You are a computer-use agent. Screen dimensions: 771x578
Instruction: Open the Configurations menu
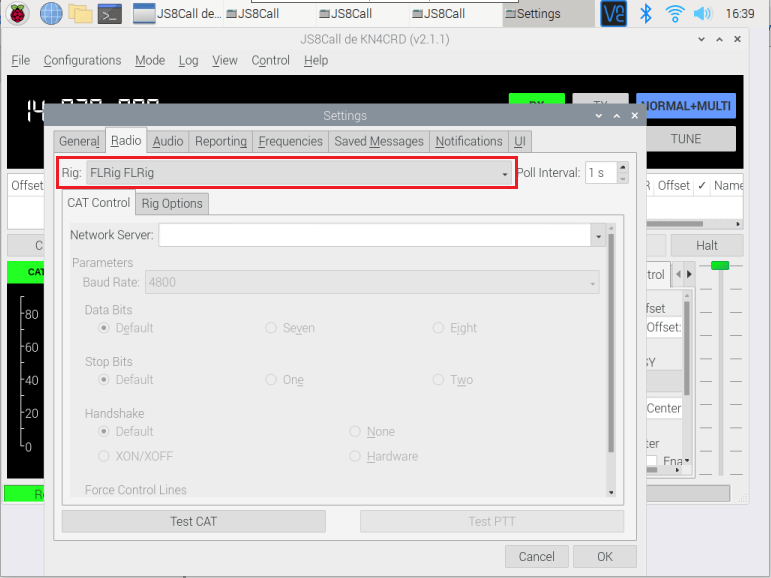click(82, 60)
